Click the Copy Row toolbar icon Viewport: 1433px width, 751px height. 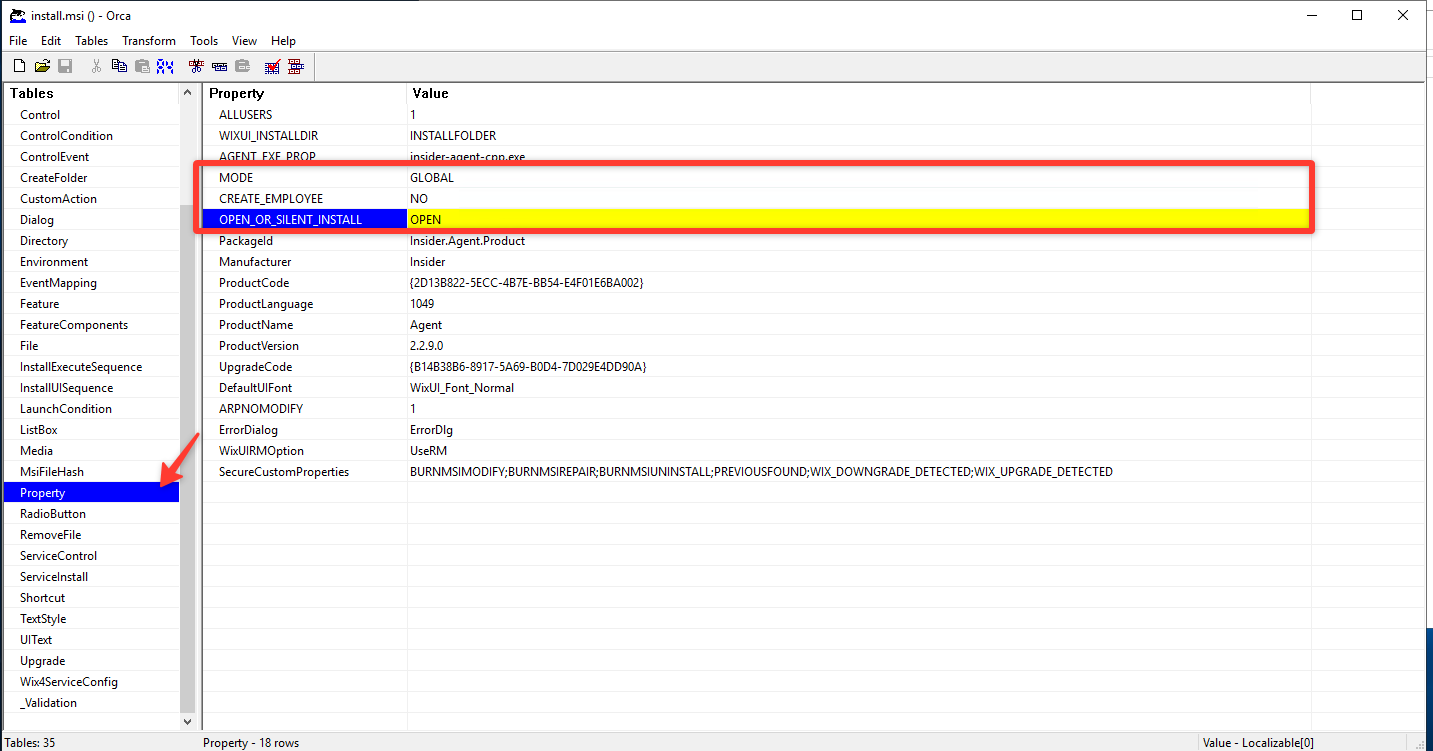coord(219,66)
